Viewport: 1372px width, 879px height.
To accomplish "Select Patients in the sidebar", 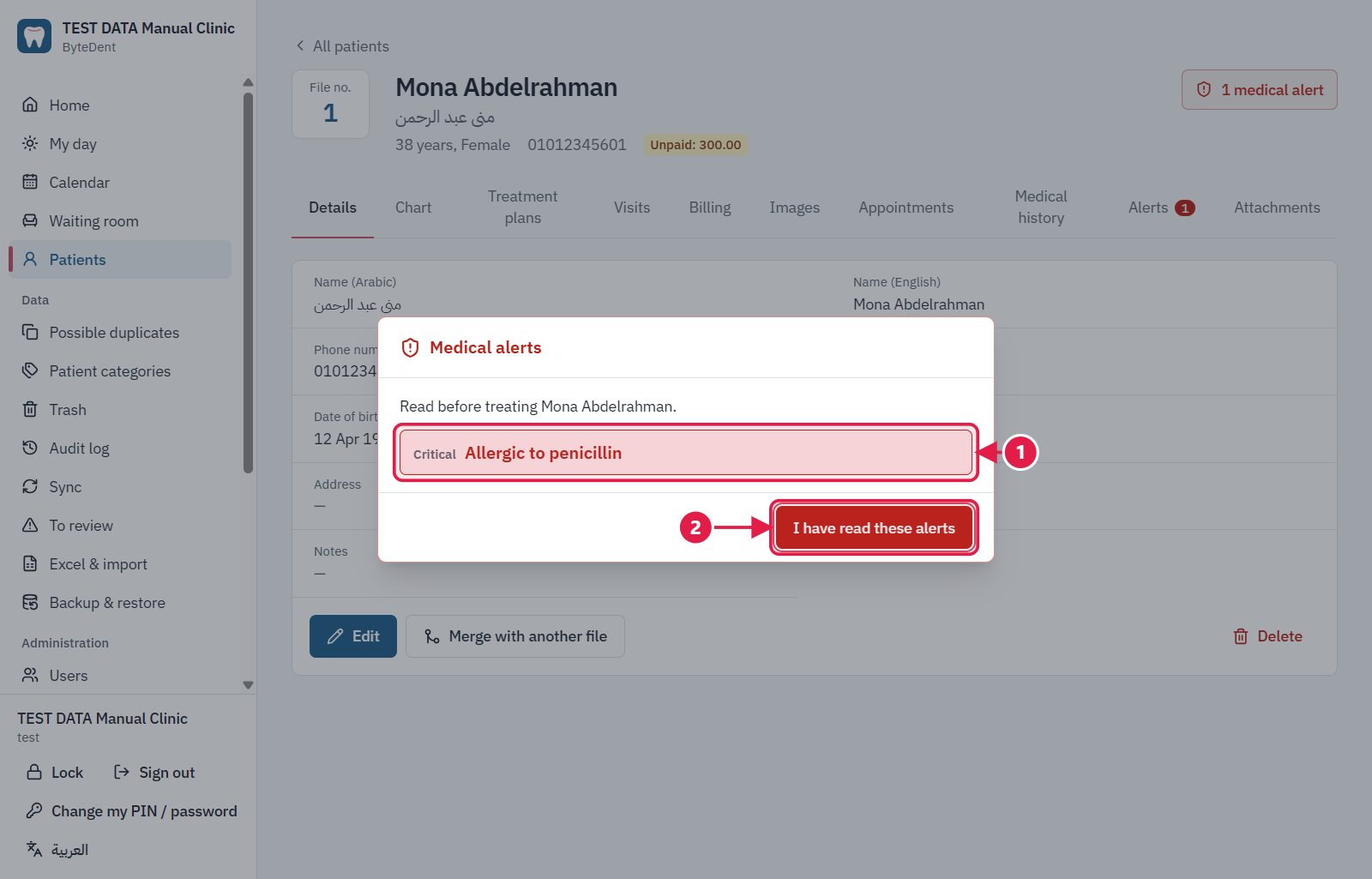I will click(x=120, y=259).
